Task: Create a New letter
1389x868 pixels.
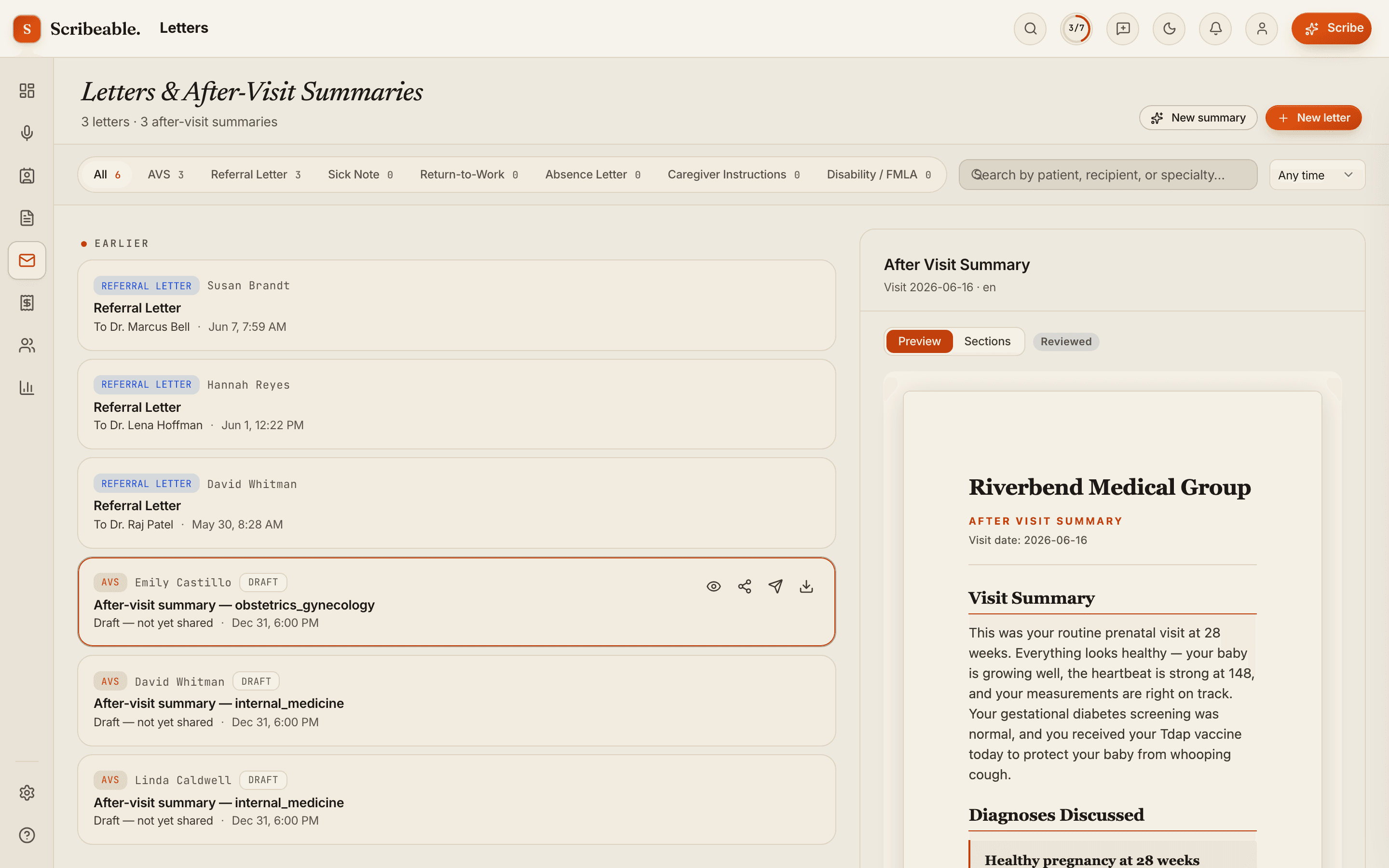Action: 1313,118
